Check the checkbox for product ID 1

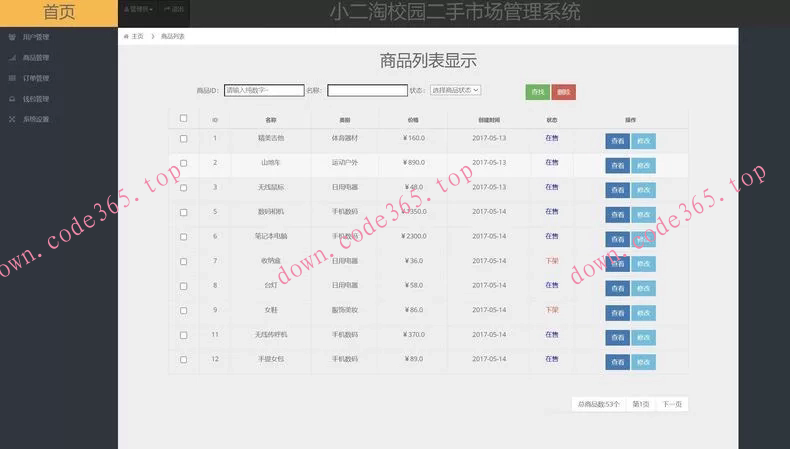(183, 139)
